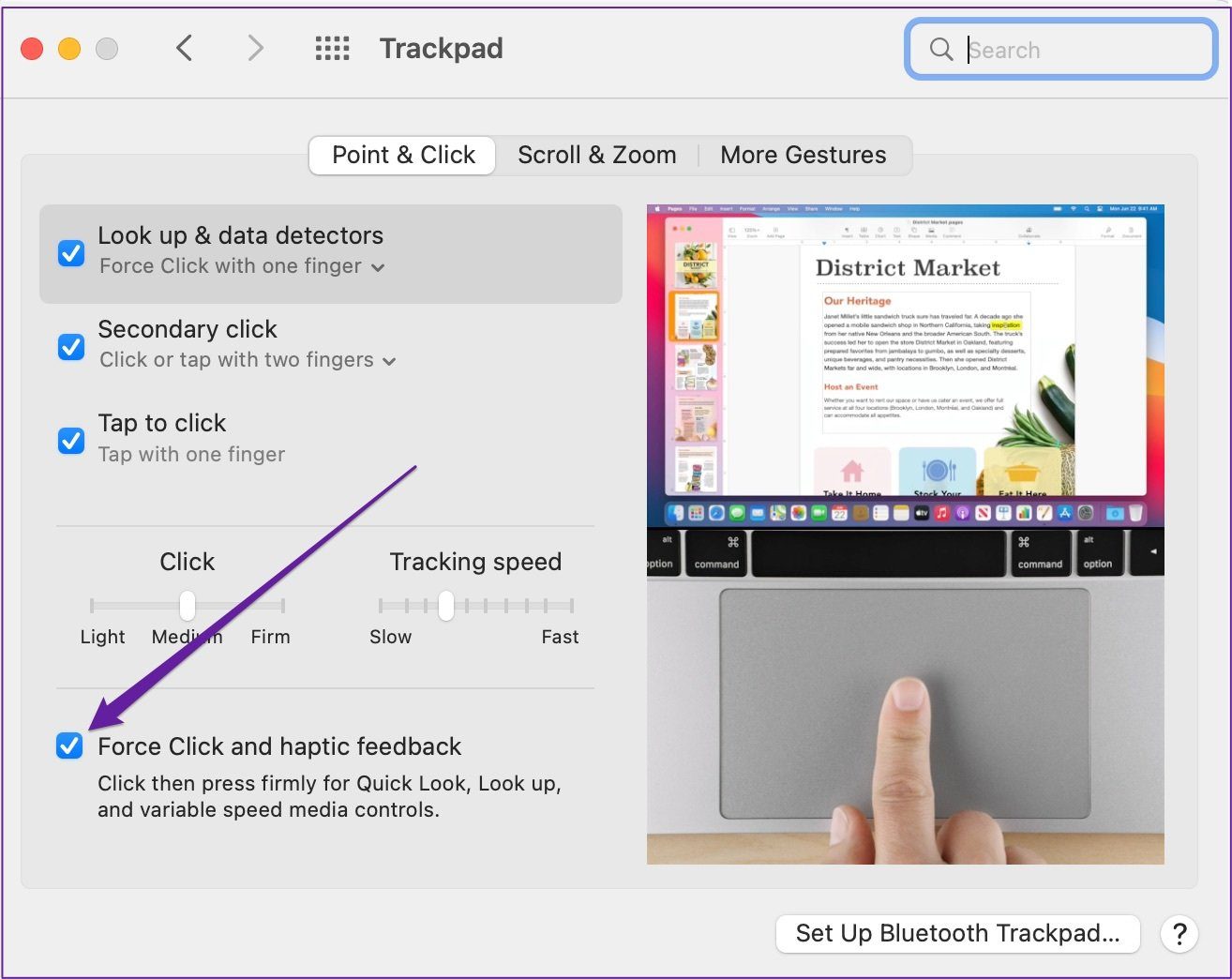Viewport: 1232px width, 979px height.
Task: Uncheck Force Click and haptic feedback
Action: 69,746
